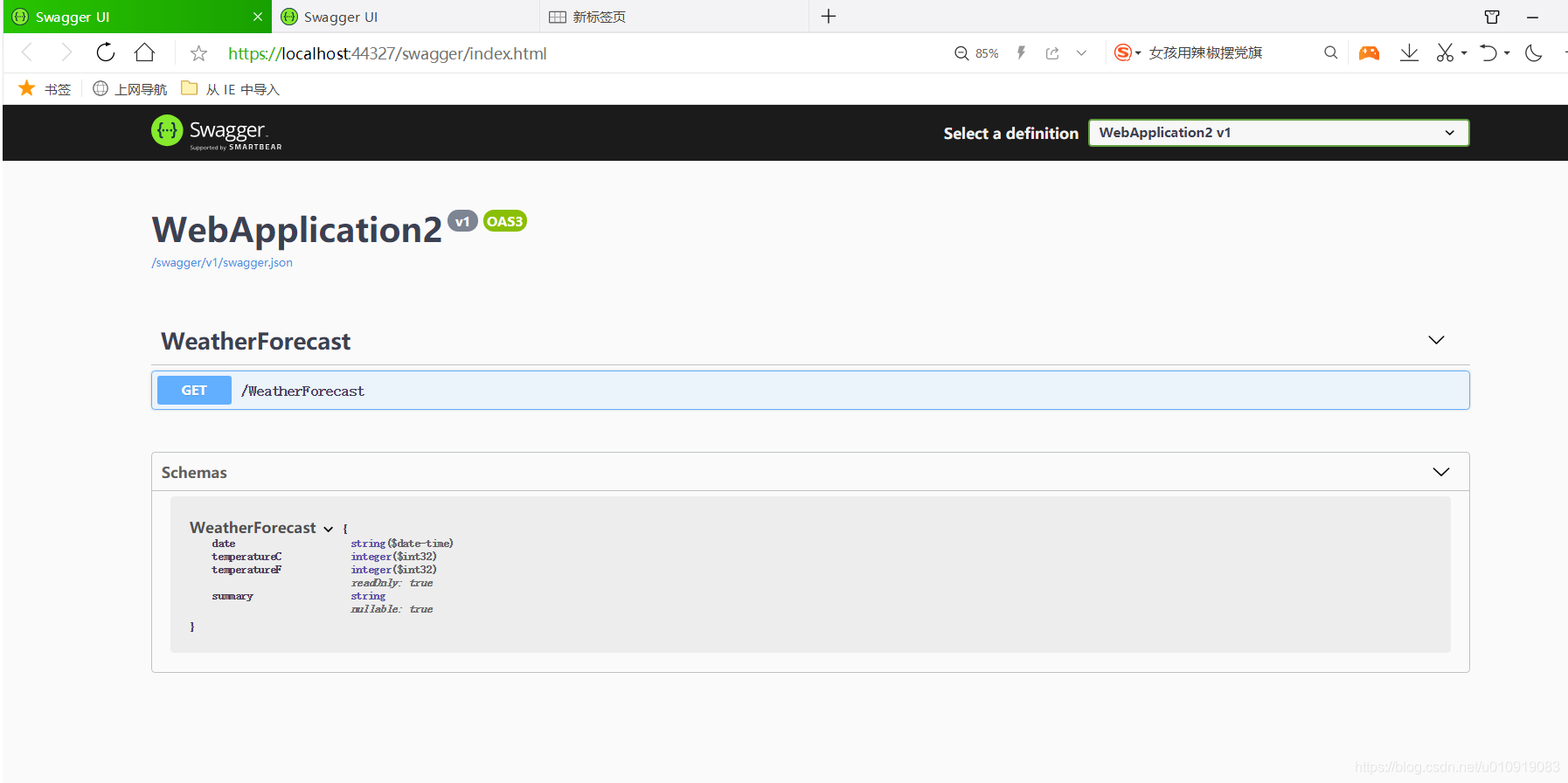Open the 书签 bookmarks button
The image size is (1568, 783).
[45, 88]
